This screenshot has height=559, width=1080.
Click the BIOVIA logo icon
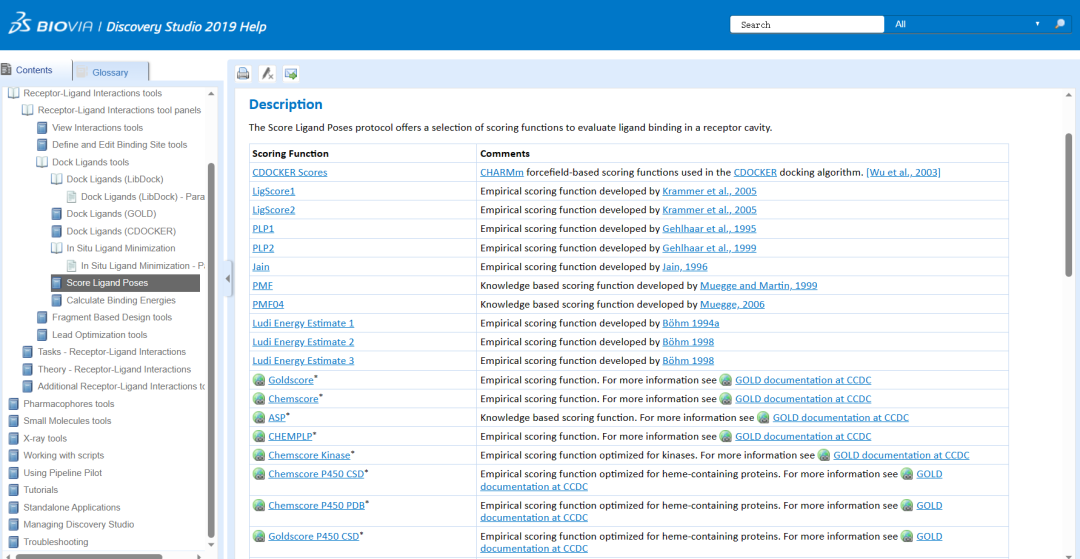pyautogui.click(x=19, y=25)
